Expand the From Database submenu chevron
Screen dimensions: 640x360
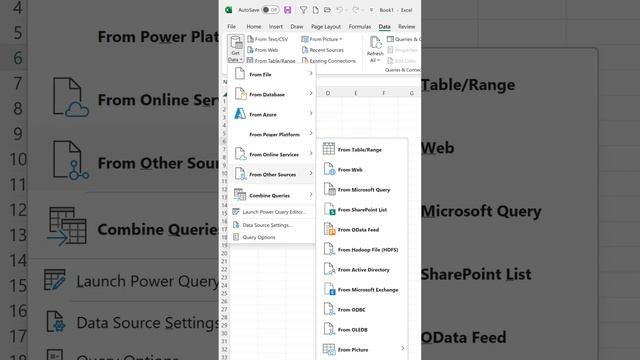pos(311,93)
